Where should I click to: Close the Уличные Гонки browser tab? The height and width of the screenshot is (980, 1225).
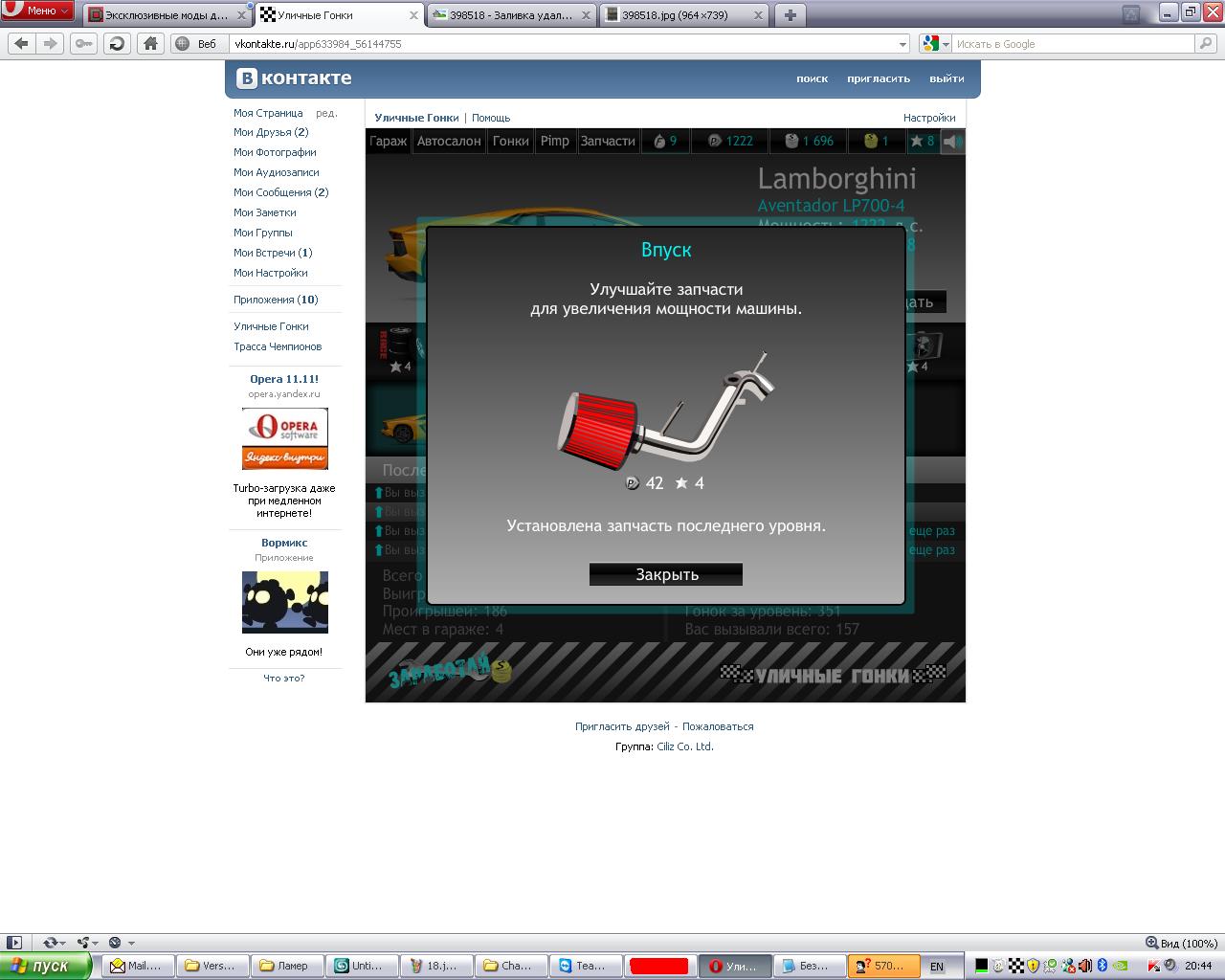tap(414, 15)
